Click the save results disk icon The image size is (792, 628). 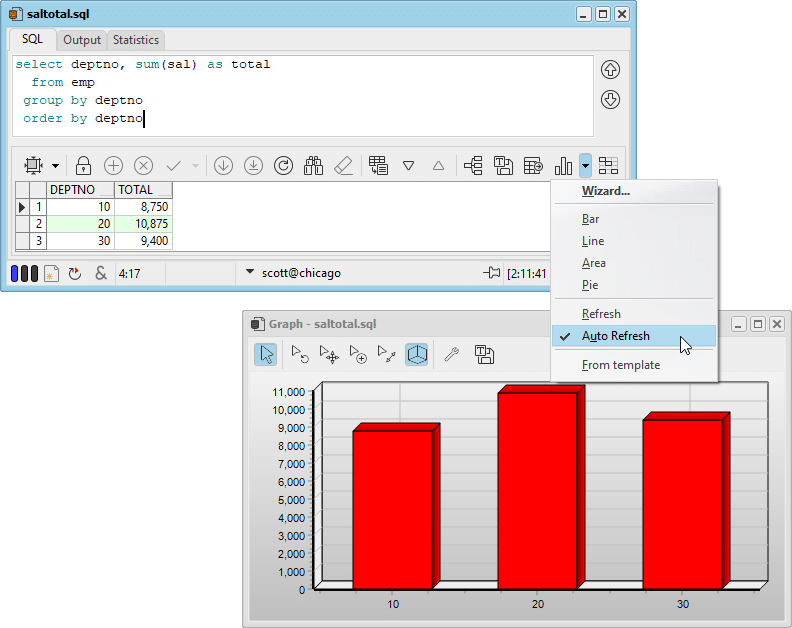[503, 165]
